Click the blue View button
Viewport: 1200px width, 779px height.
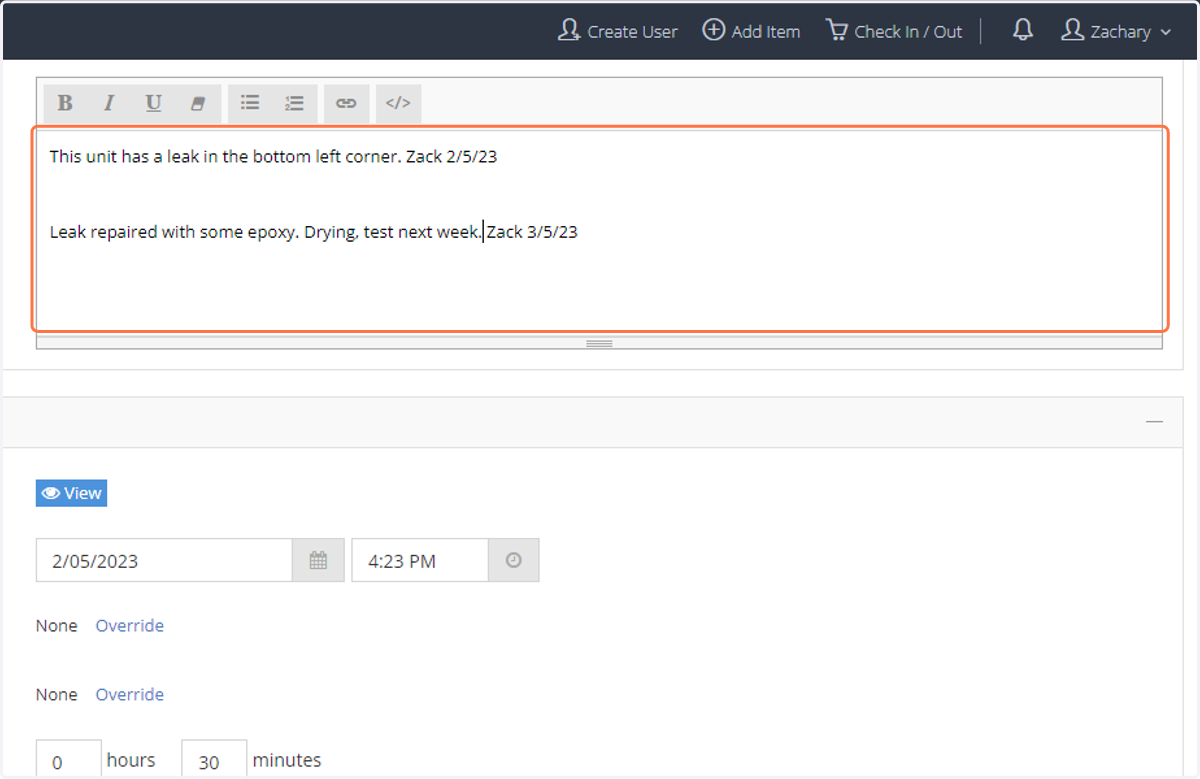point(72,493)
